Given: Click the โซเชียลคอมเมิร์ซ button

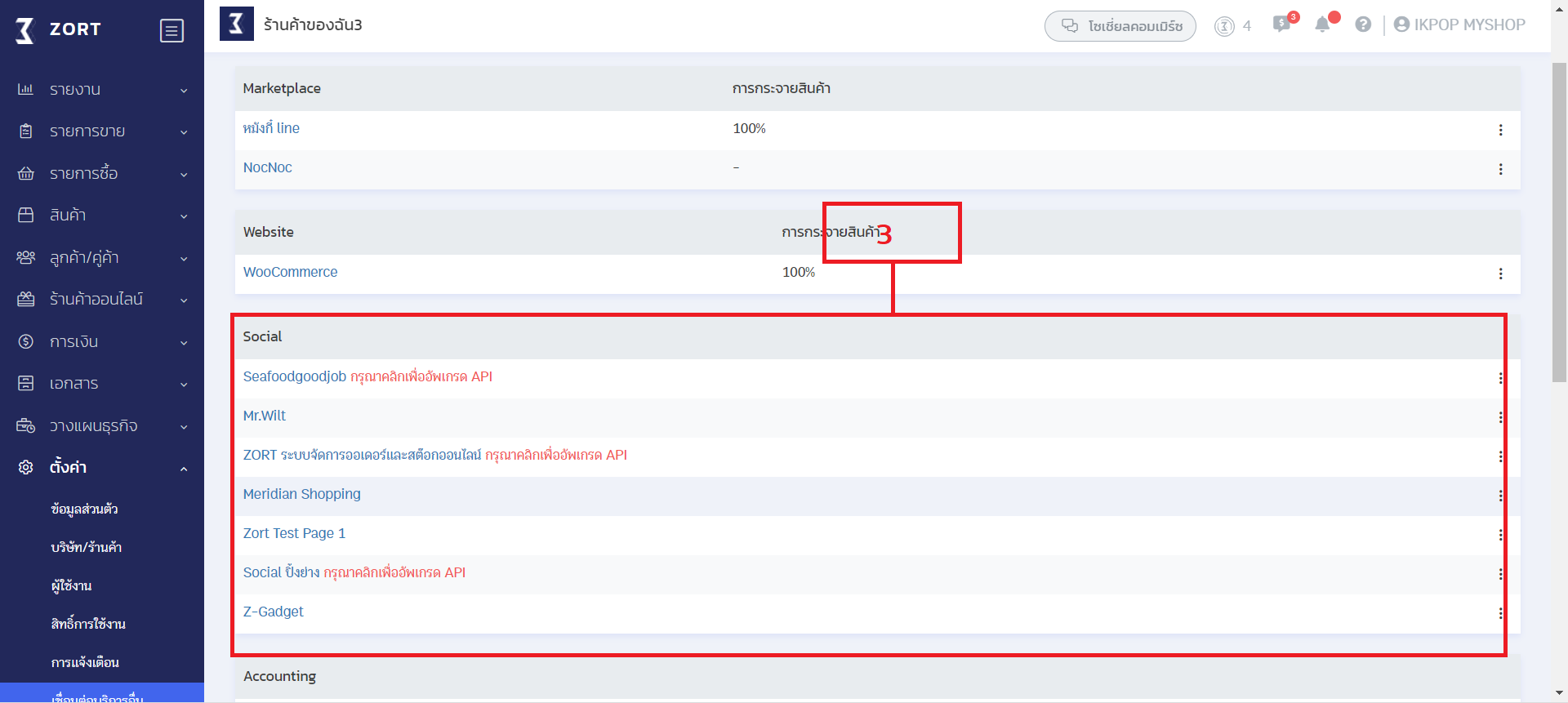Looking at the screenshot, I should click(1120, 26).
